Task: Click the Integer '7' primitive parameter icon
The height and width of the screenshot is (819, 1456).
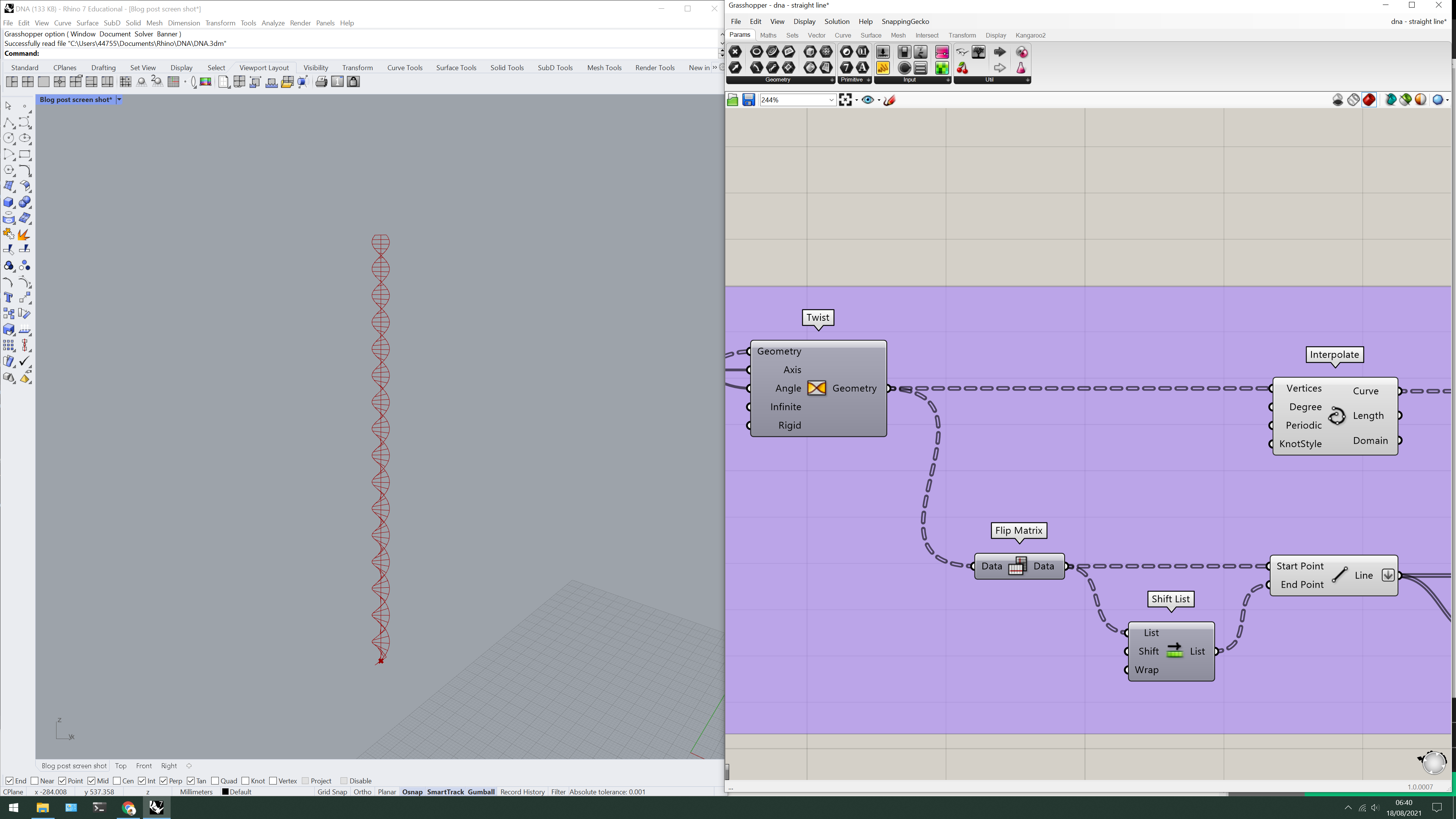Action: pos(846,68)
